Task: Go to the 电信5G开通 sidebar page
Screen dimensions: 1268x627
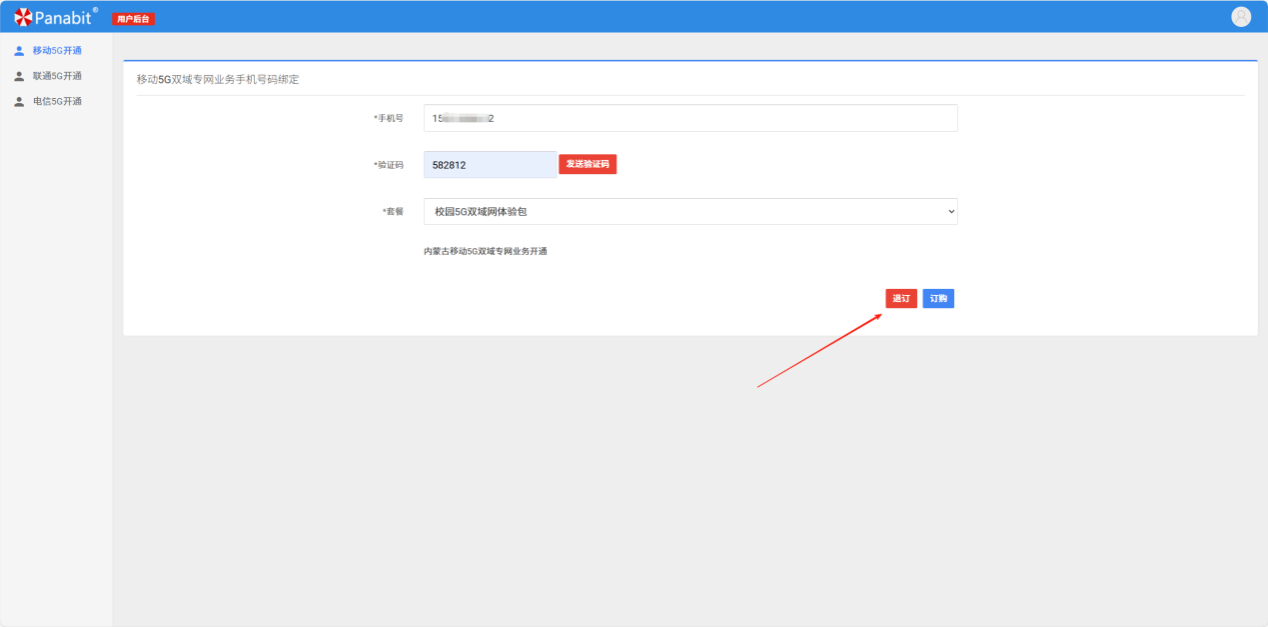Action: (x=57, y=101)
